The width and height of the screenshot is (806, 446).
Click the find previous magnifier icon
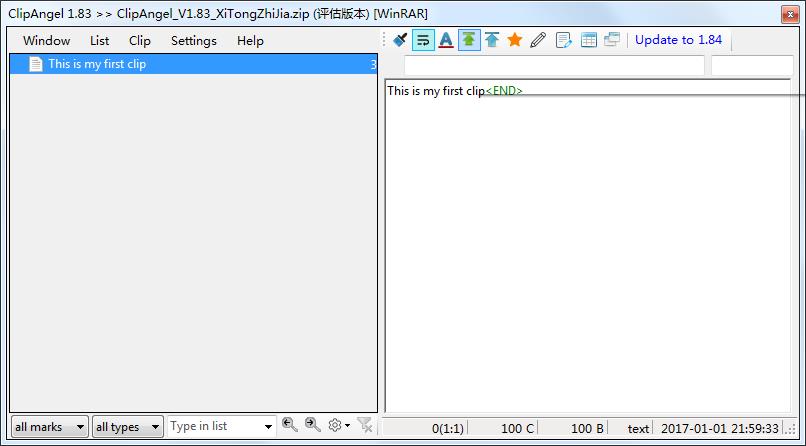289,425
